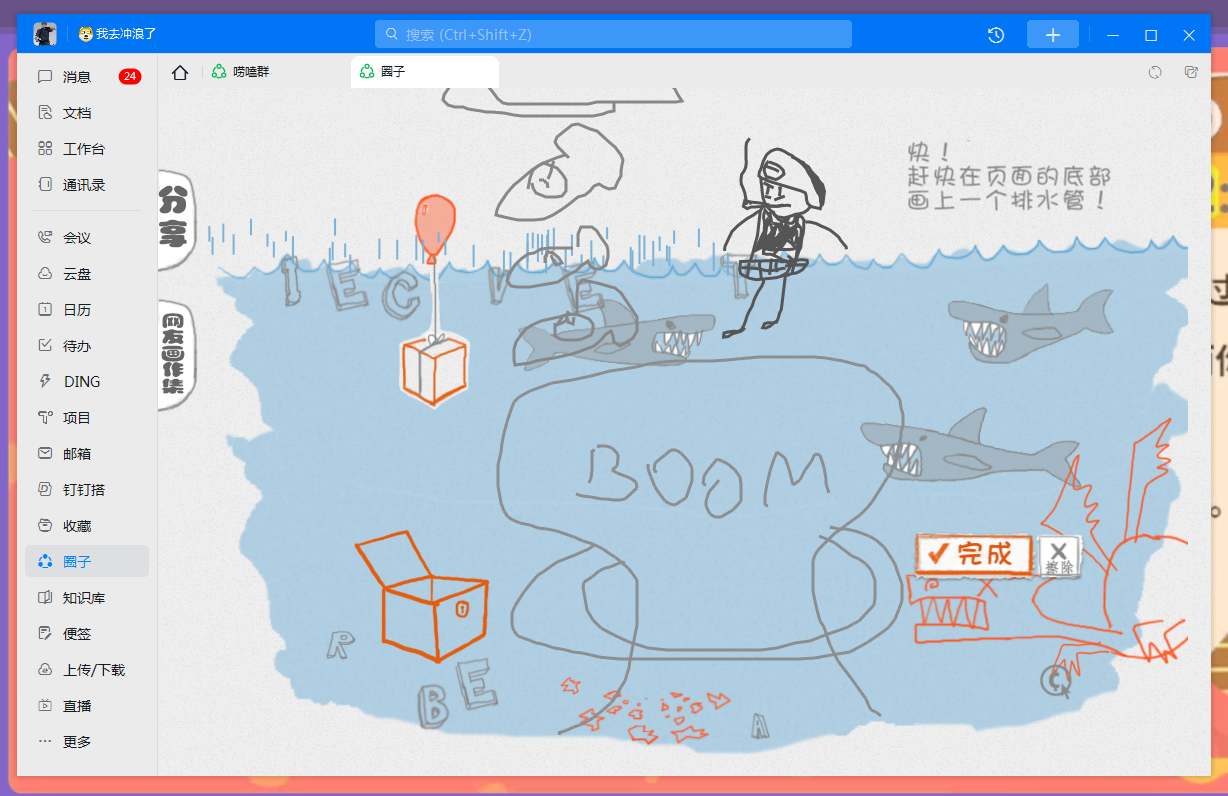Click the open treasure chest drawing
This screenshot has height=796, width=1228.
(x=421, y=596)
